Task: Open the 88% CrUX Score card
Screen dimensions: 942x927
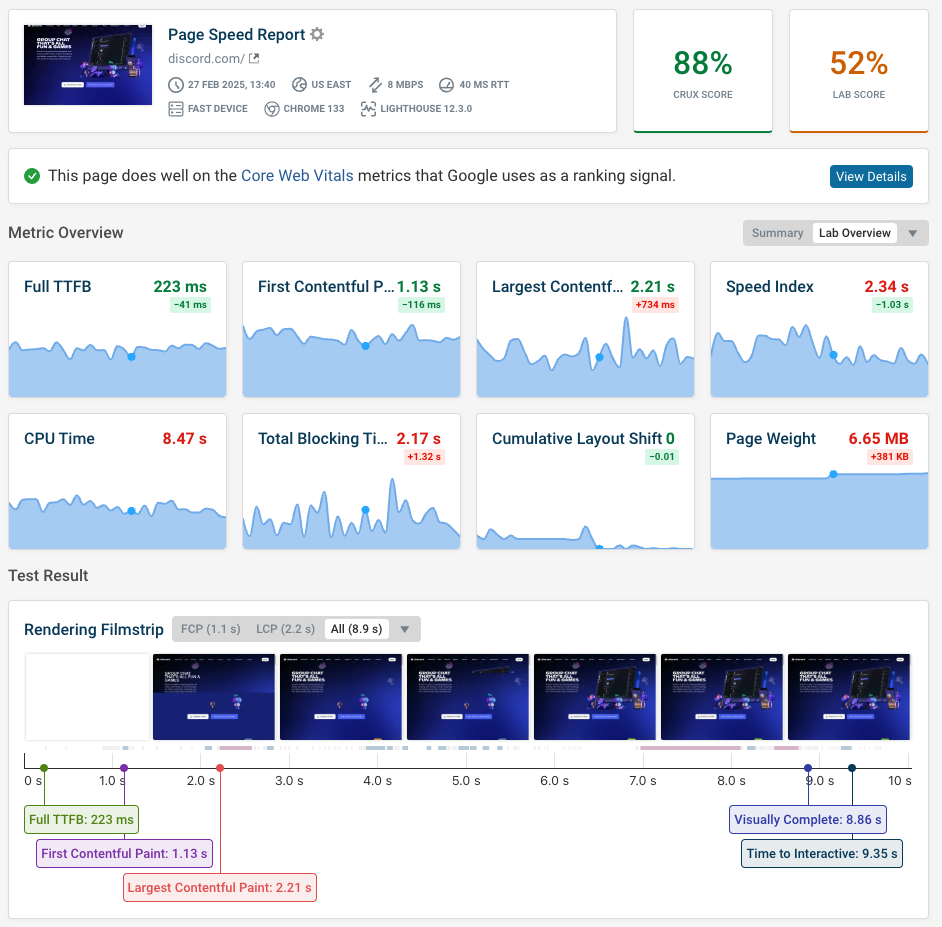Action: [x=702, y=71]
